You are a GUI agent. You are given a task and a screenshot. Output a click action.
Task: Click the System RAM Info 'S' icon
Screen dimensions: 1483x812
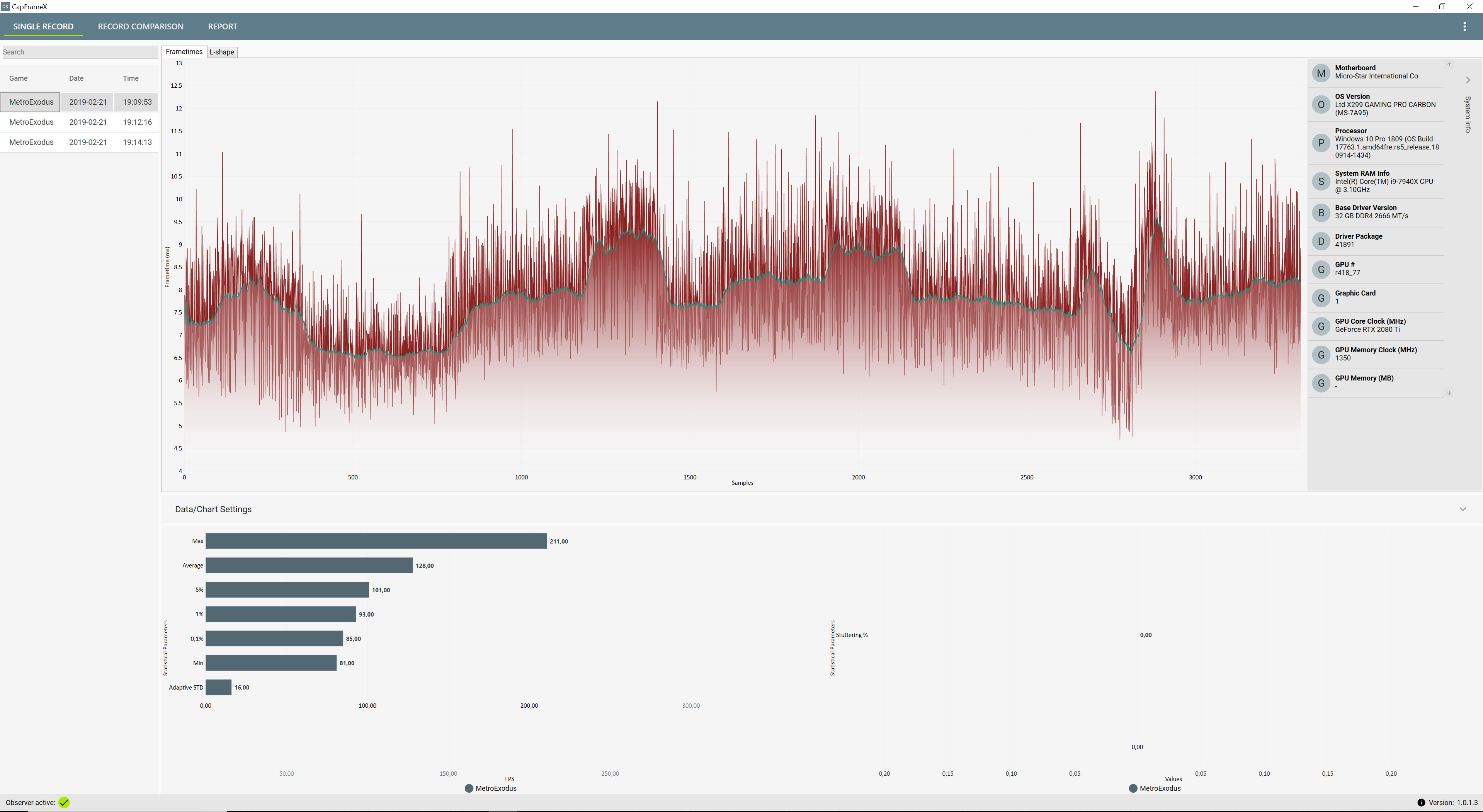[x=1321, y=181]
